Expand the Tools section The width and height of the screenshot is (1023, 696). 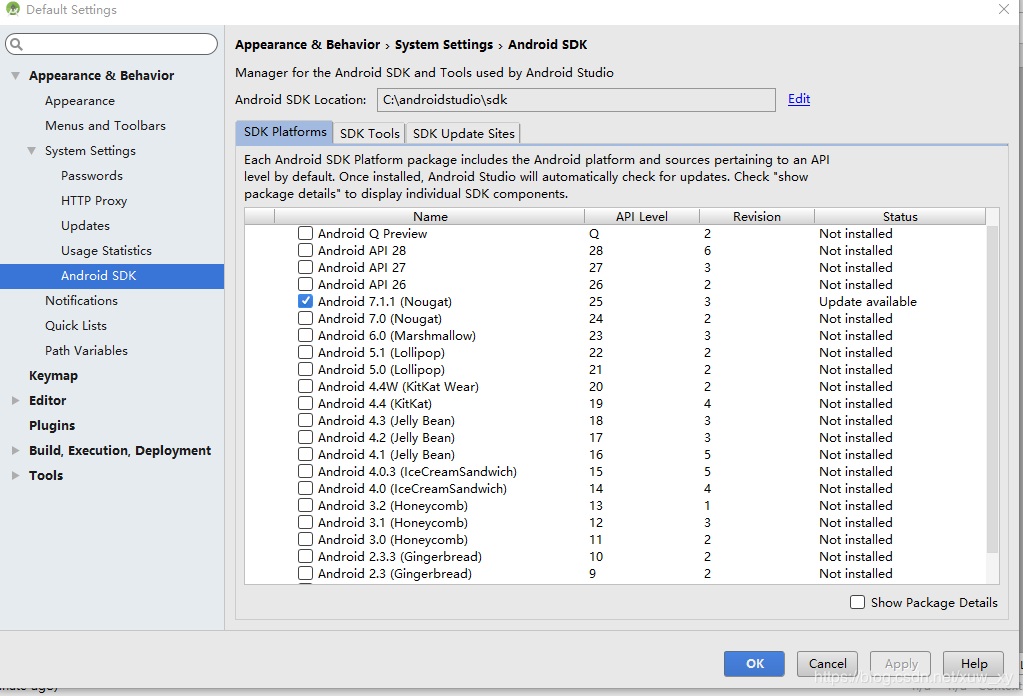[16, 476]
